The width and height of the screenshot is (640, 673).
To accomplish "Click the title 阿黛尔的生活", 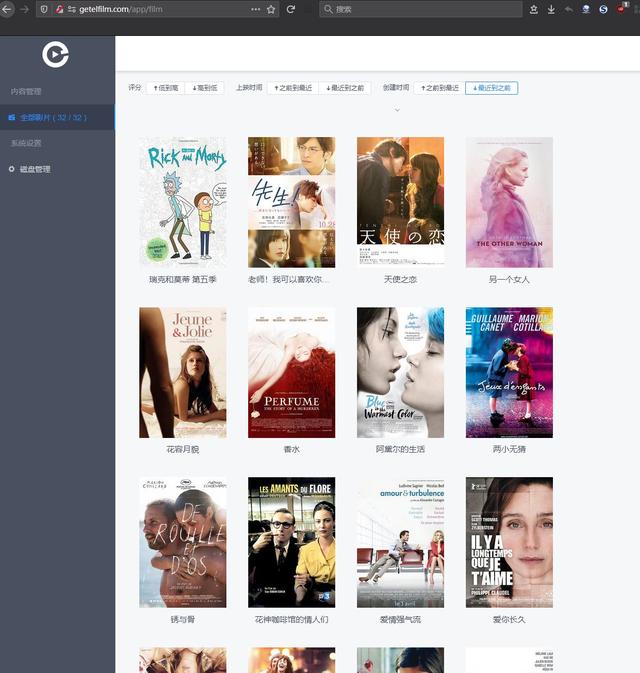I will 400,449.
